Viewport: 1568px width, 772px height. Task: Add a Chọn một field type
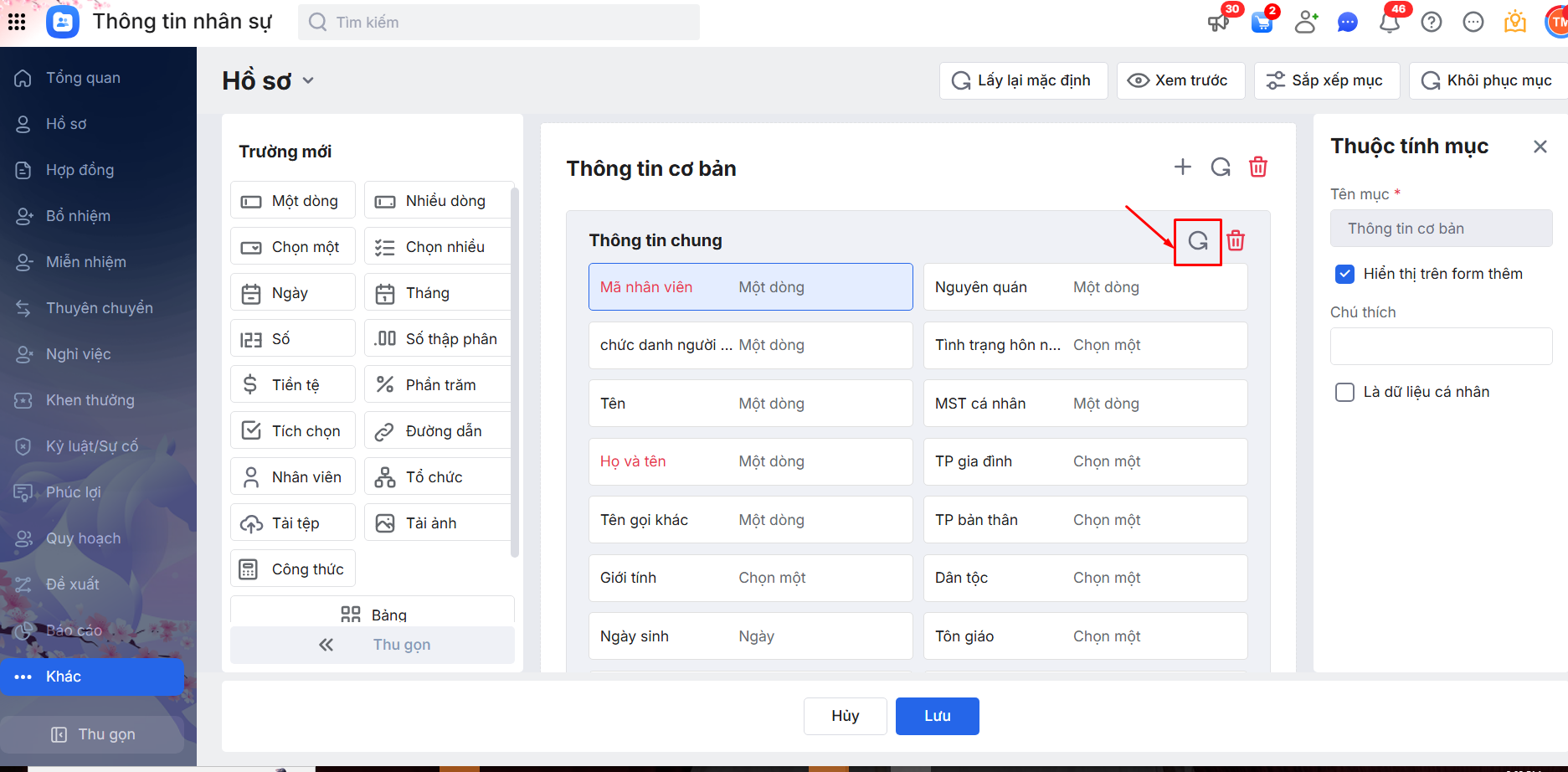click(x=293, y=247)
